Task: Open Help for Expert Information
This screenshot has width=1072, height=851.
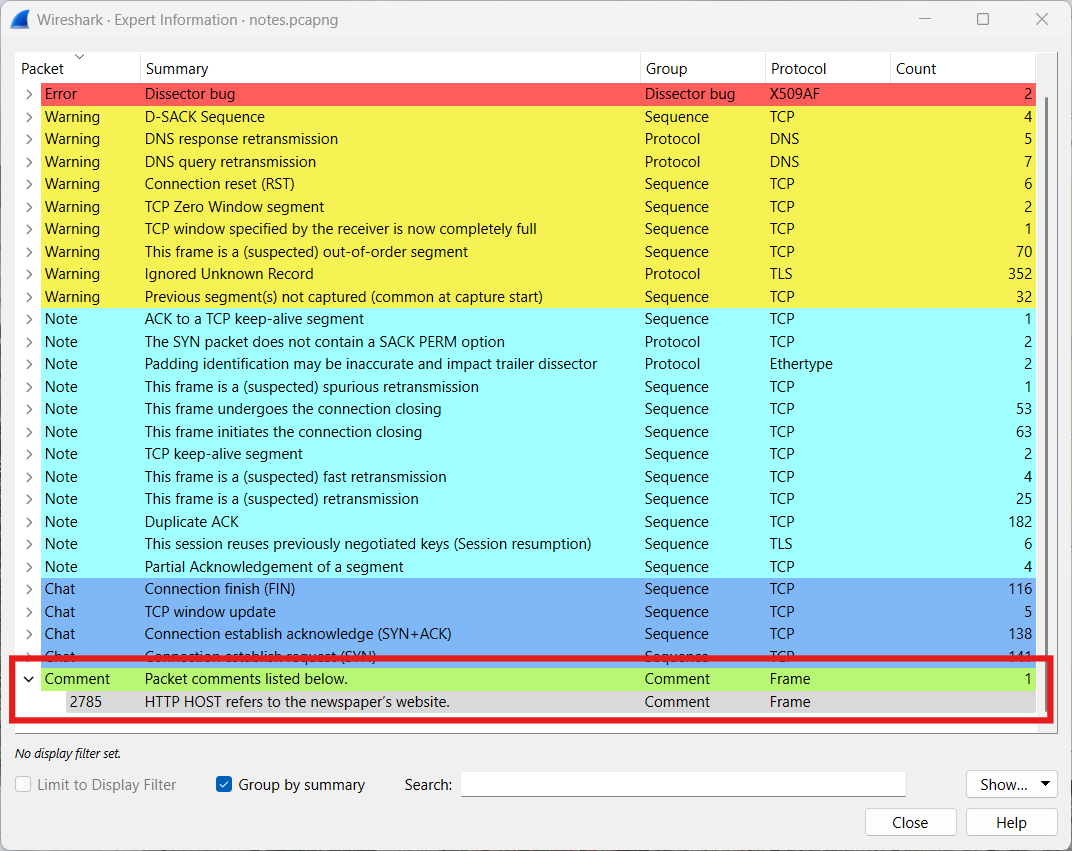Action: pyautogui.click(x=1011, y=823)
